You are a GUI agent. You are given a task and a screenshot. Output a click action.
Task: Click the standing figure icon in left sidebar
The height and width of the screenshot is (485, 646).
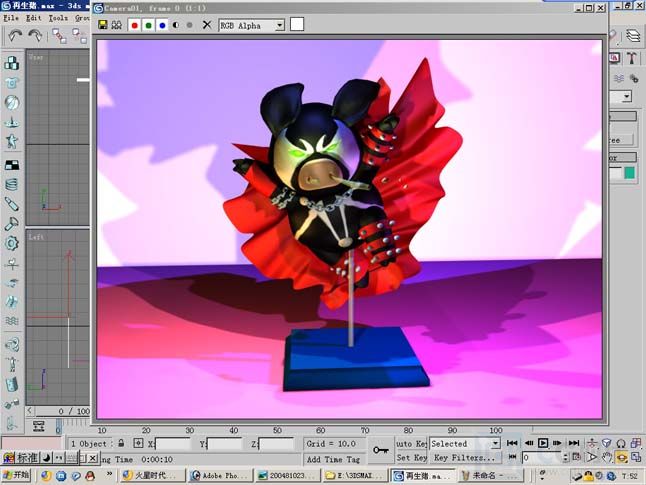(x=12, y=364)
